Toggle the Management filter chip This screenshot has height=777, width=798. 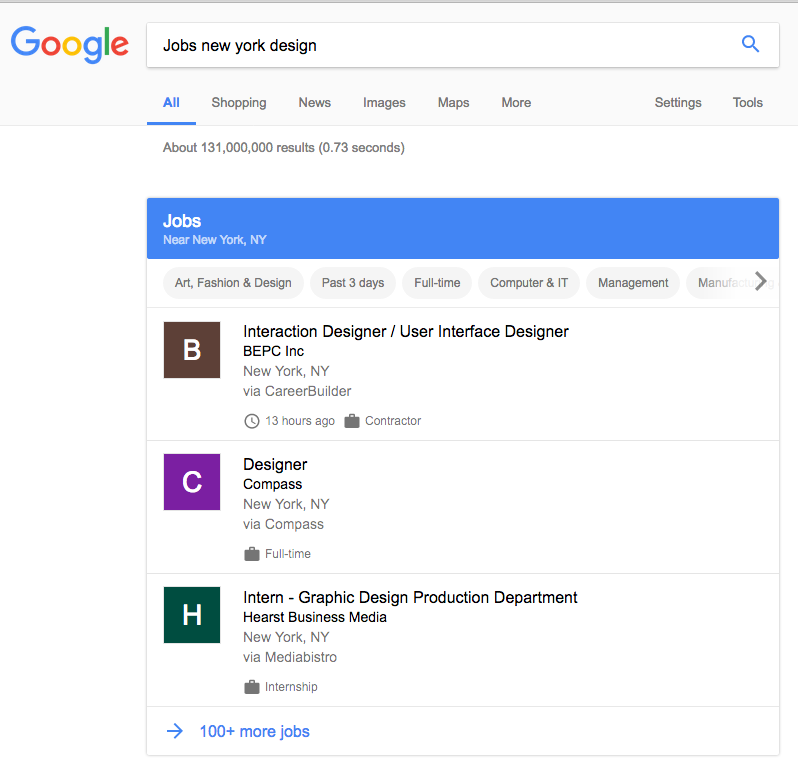coord(633,283)
